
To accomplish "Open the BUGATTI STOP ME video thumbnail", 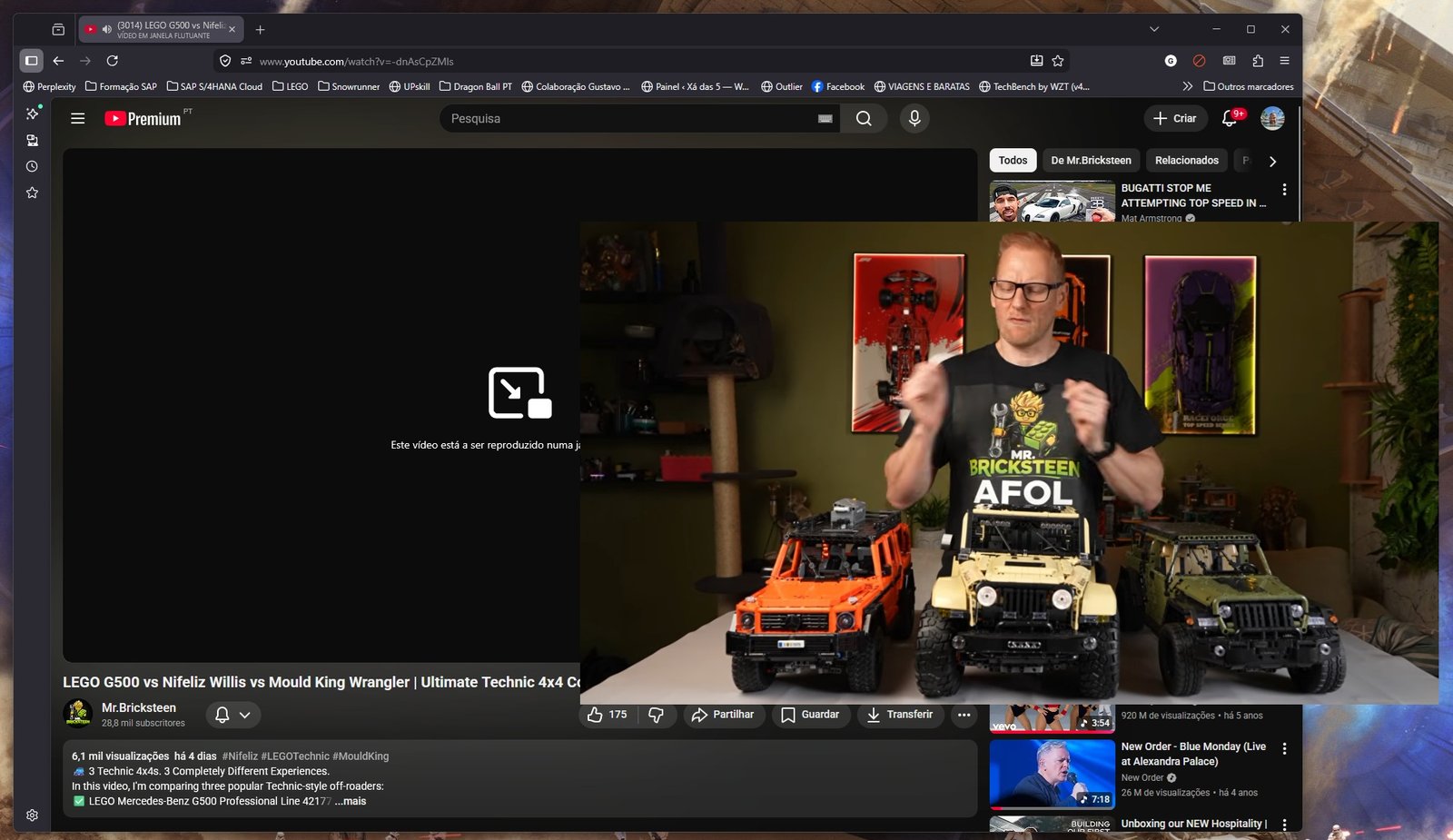I will [x=1053, y=202].
